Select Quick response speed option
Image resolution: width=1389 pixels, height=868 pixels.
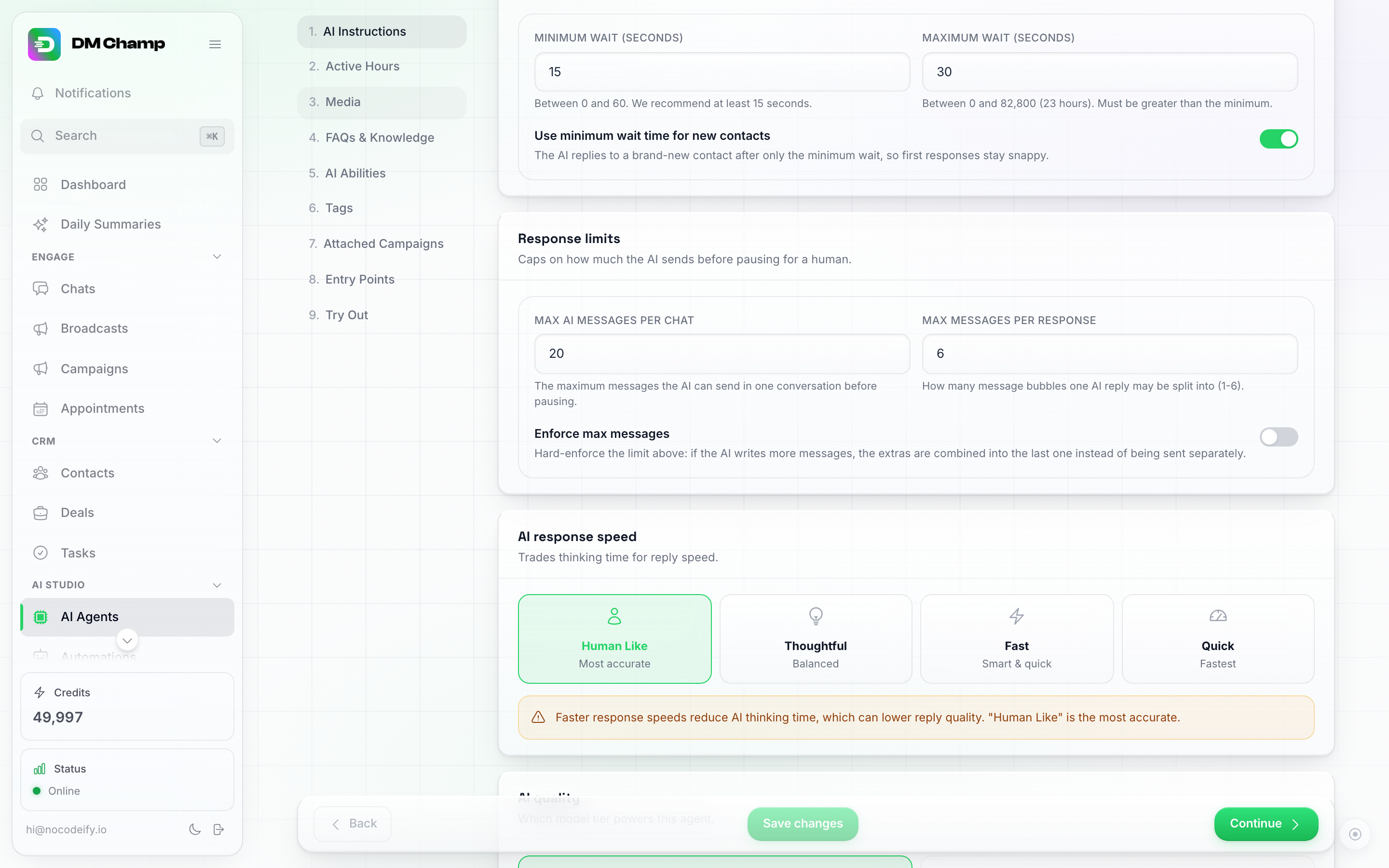coord(1218,639)
